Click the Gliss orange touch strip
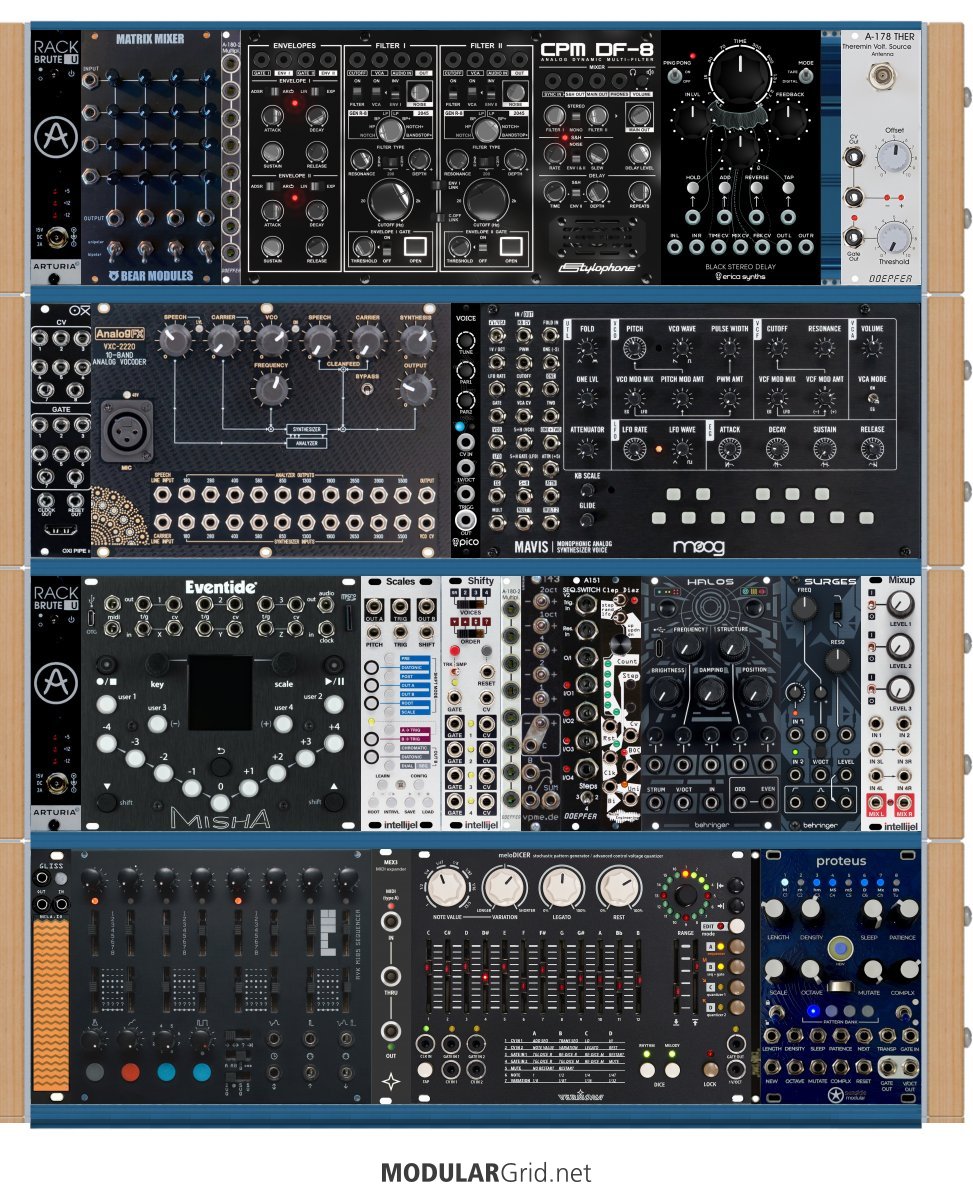Viewport: 973px width, 1194px height. pos(51,1005)
